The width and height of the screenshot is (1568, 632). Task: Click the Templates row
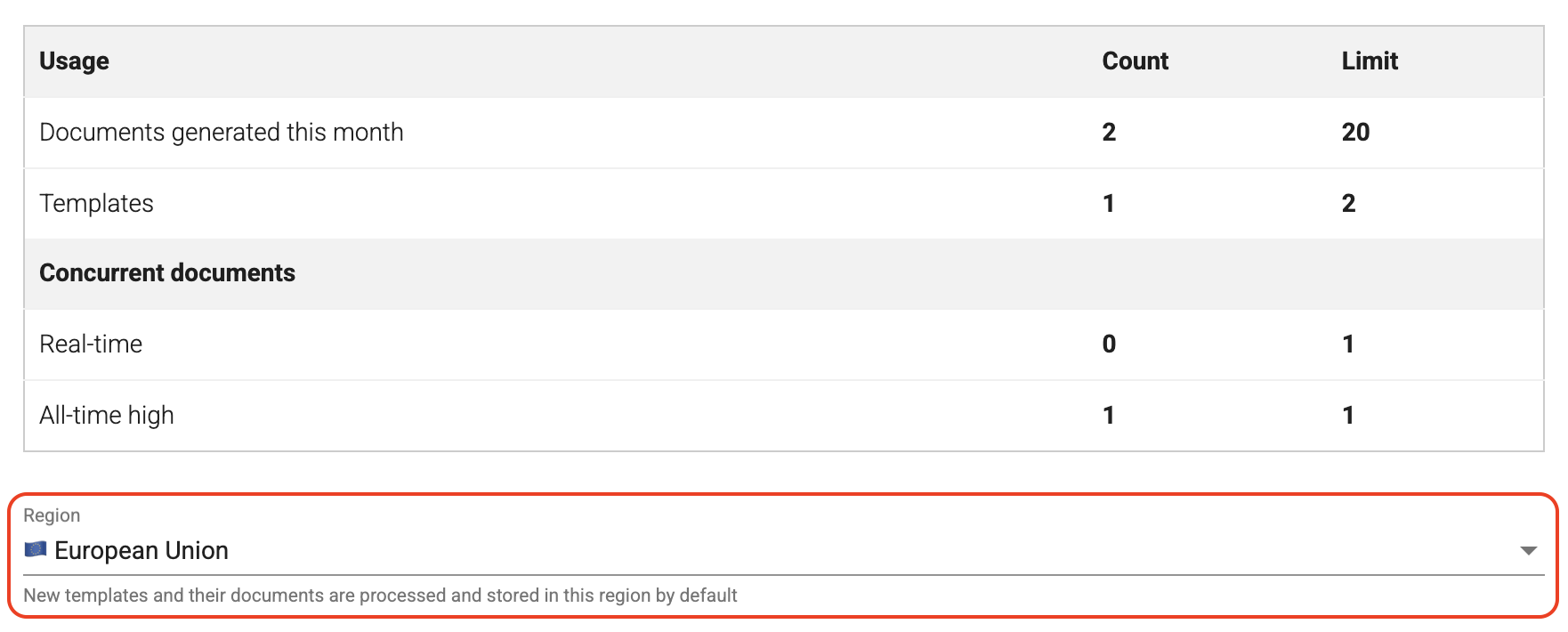tap(95, 203)
